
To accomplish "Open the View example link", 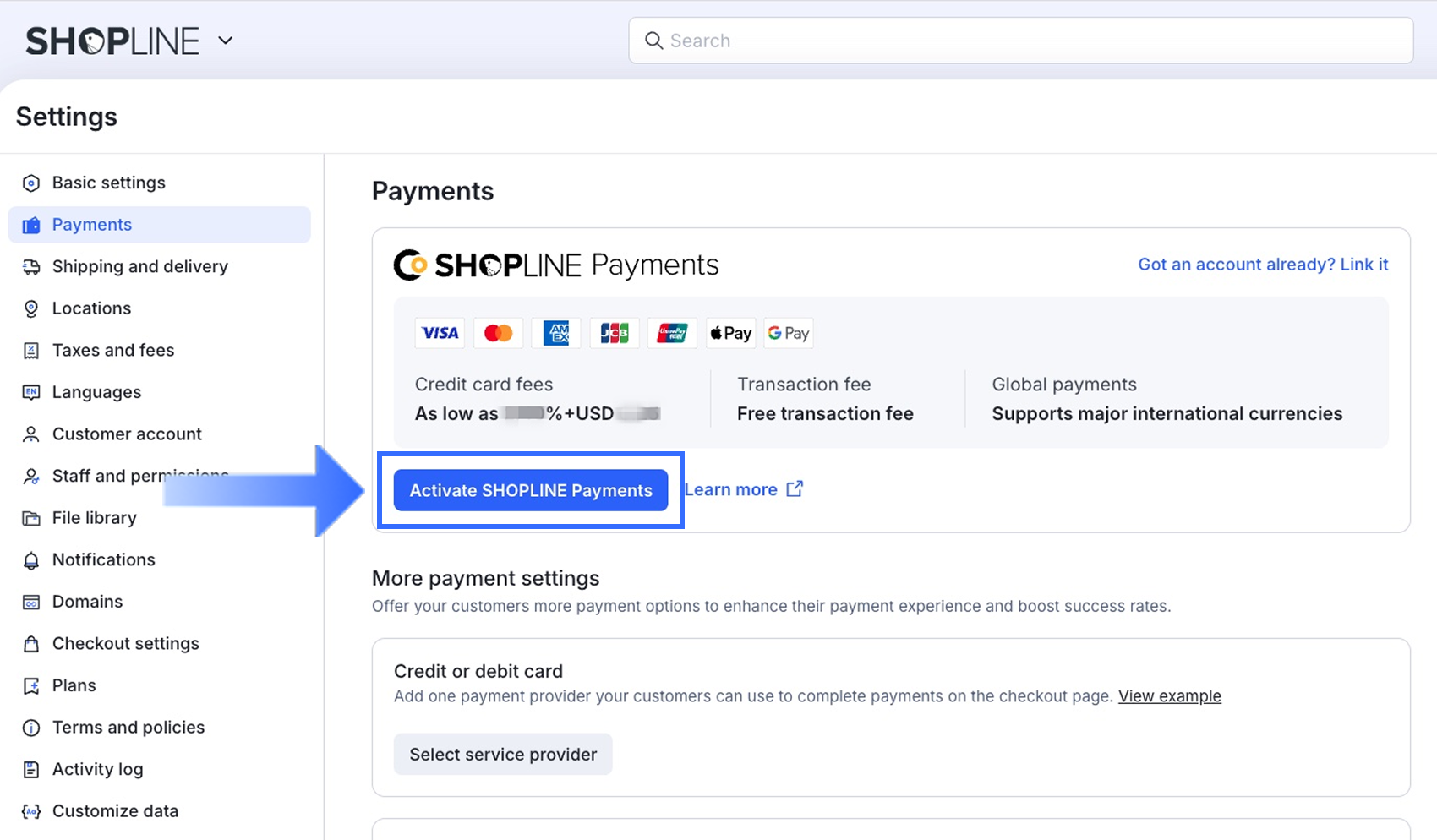I will pyautogui.click(x=1169, y=696).
